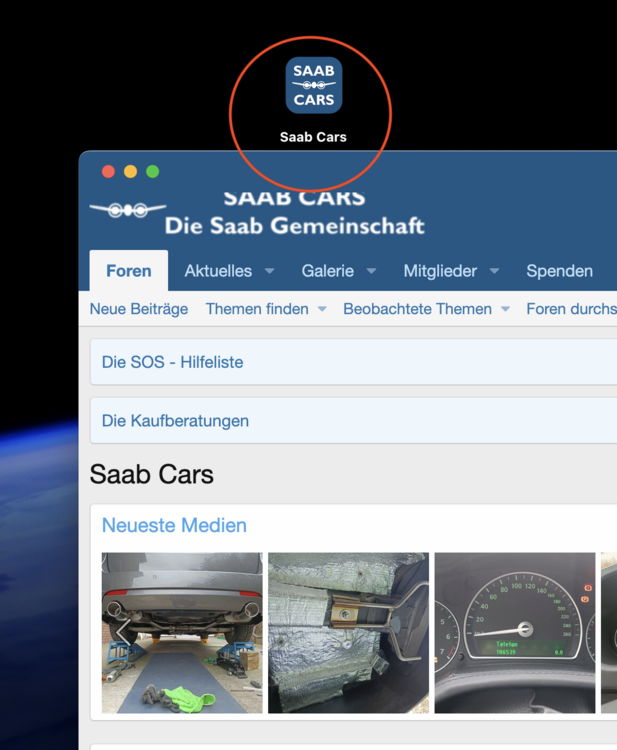The height and width of the screenshot is (750, 617).
Task: Click the Neueste Medien heading link
Action: click(174, 525)
